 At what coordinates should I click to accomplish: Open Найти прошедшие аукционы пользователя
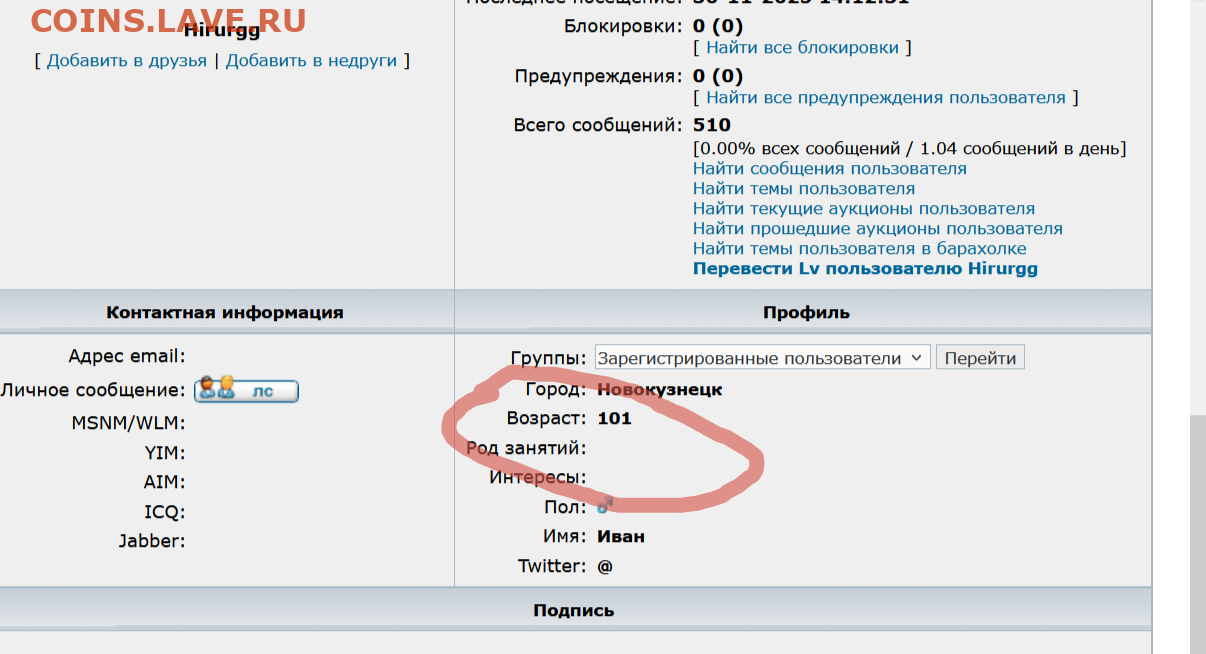point(877,229)
